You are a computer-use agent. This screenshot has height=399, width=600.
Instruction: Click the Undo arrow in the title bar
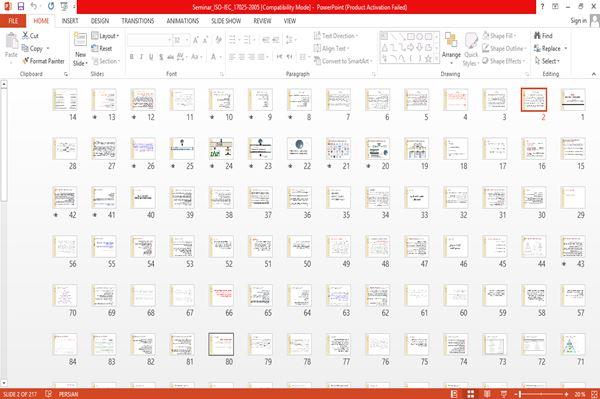coord(34,7)
